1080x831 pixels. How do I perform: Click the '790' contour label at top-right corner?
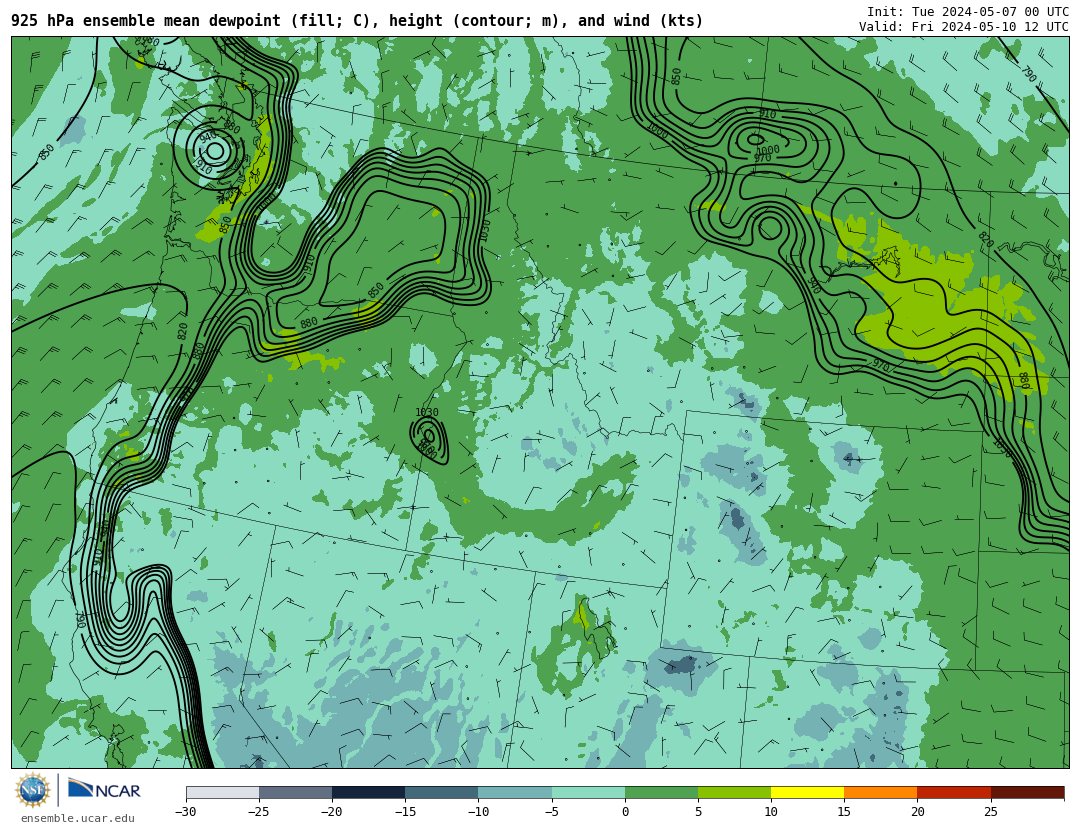point(1028,74)
